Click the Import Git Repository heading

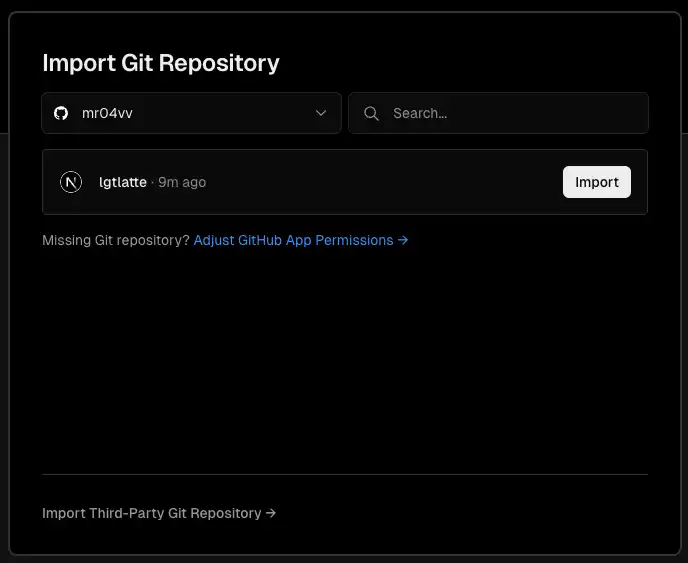161,63
